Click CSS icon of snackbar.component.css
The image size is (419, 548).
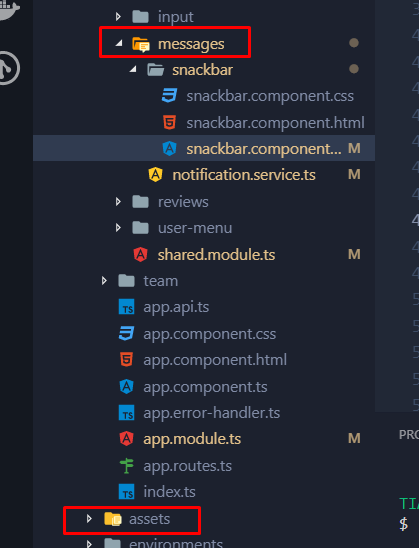point(169,95)
